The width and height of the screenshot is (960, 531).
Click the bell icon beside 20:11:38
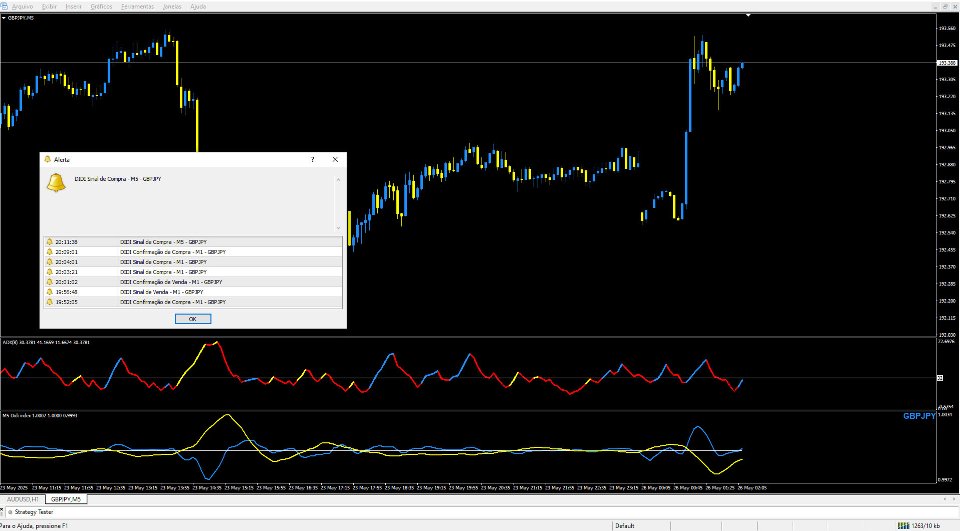50,242
